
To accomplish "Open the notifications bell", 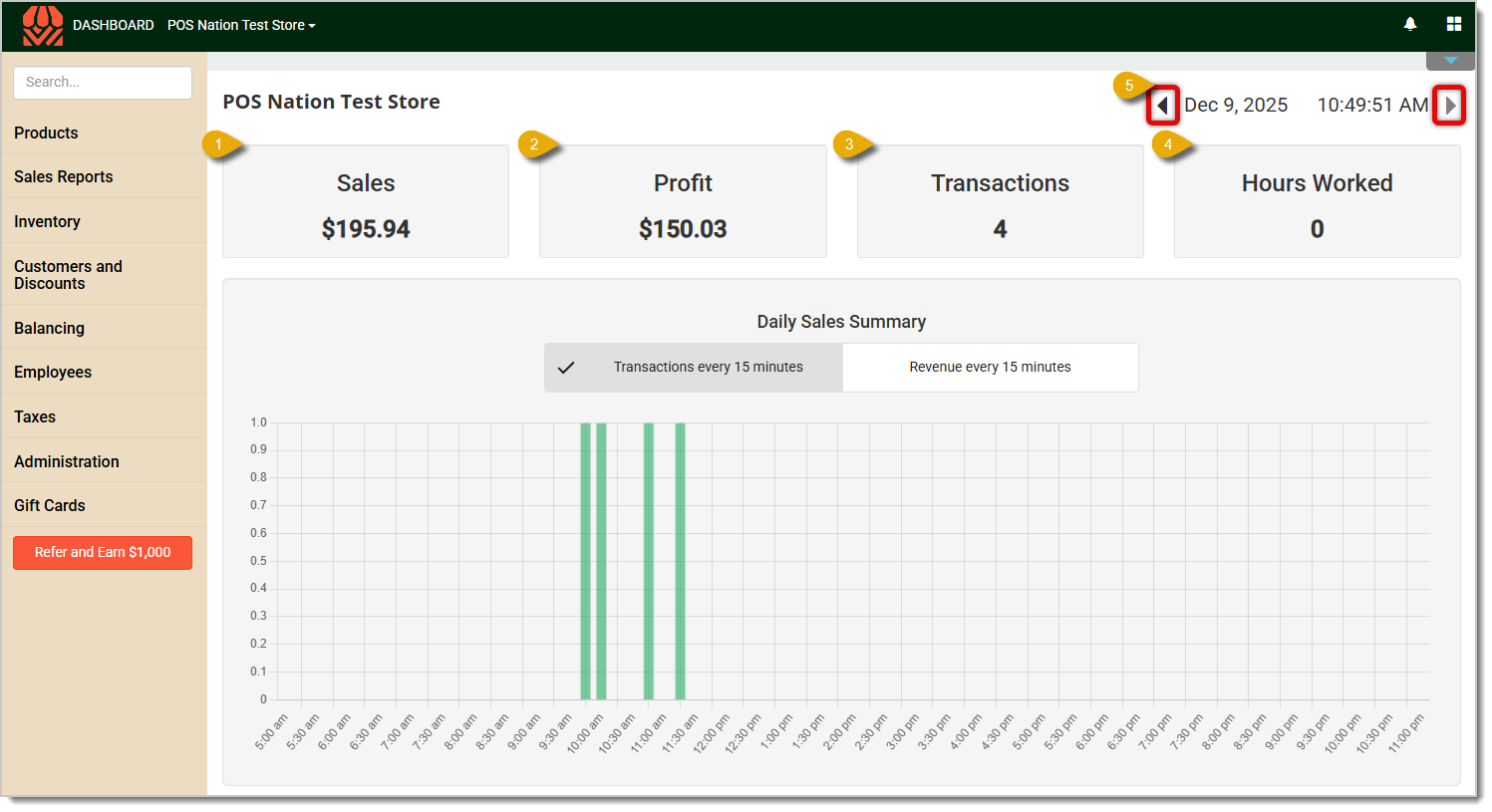I will click(x=1410, y=24).
